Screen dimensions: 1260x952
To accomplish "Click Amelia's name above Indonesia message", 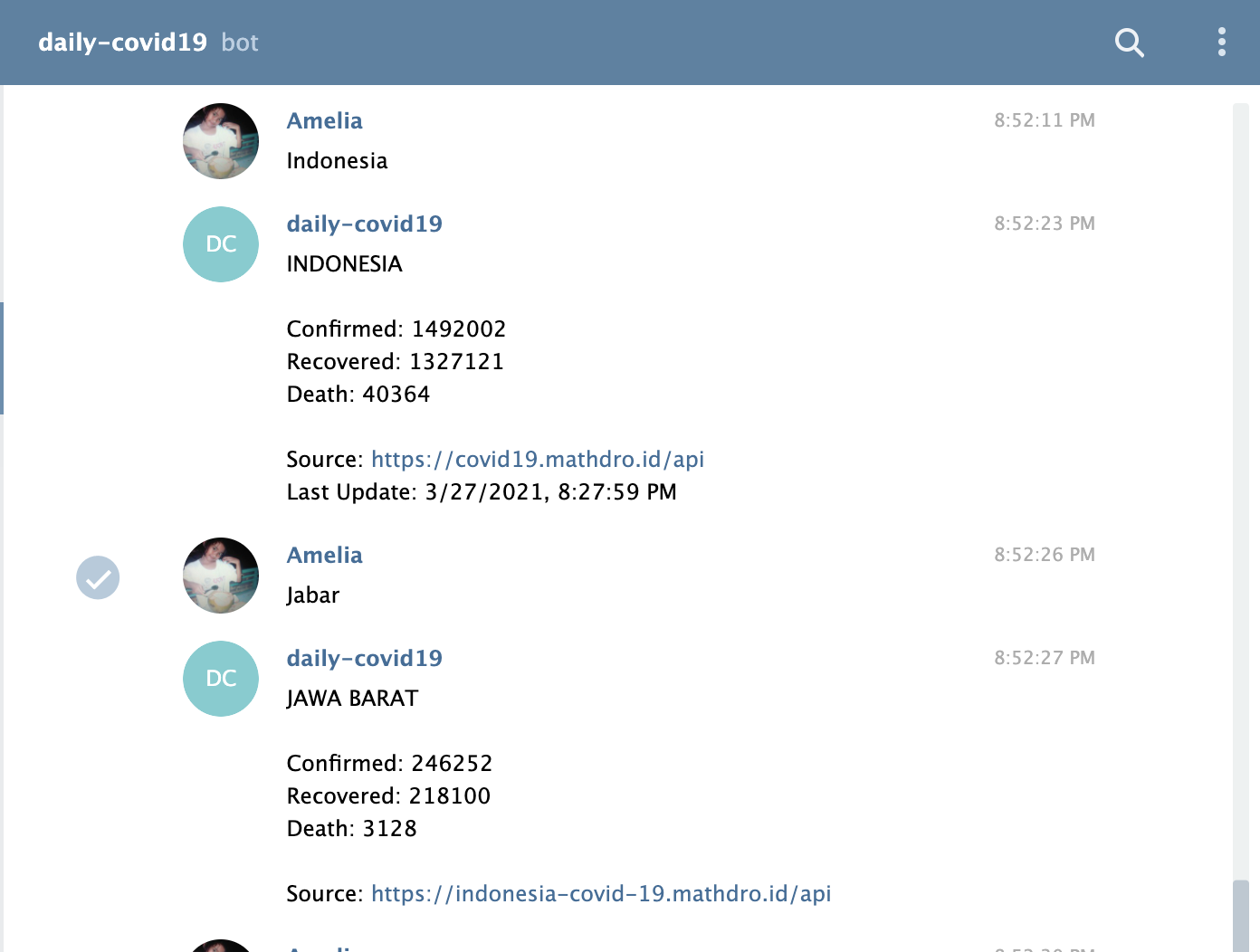I will click(x=324, y=120).
